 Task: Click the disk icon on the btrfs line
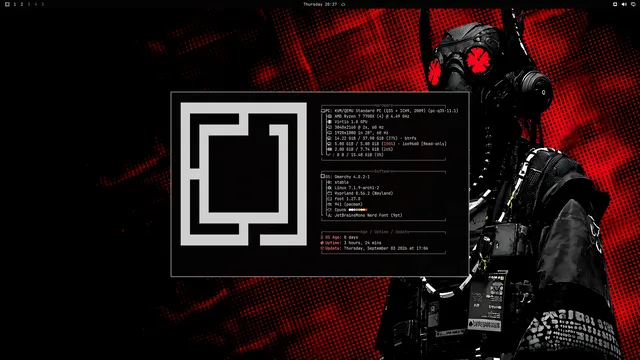pyautogui.click(x=330, y=138)
